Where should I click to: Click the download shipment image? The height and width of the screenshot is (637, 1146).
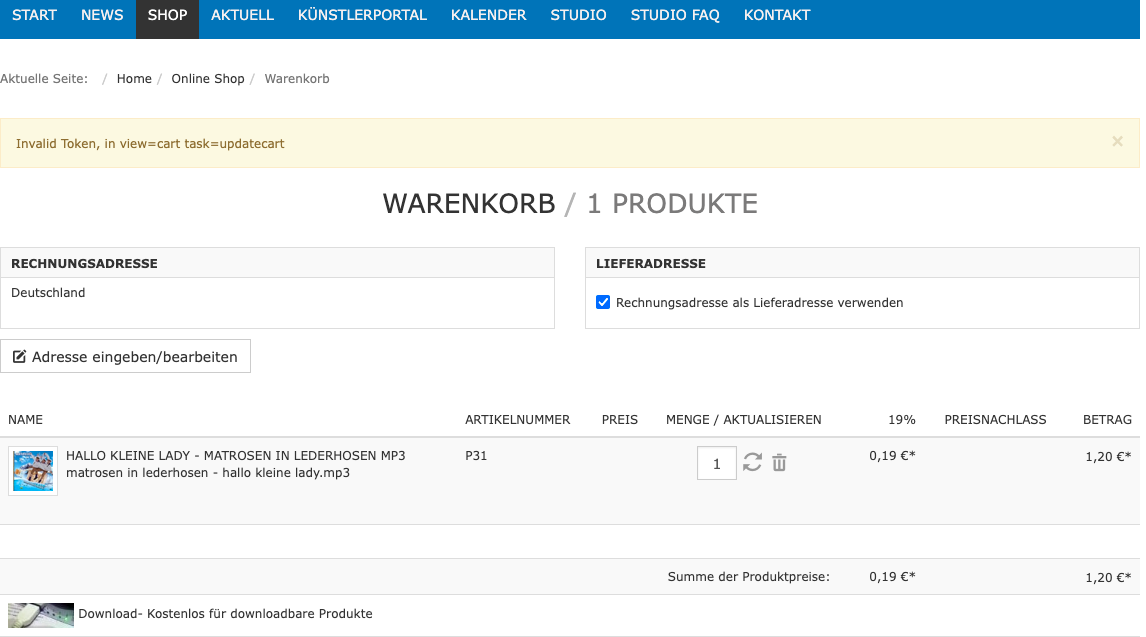(x=41, y=614)
